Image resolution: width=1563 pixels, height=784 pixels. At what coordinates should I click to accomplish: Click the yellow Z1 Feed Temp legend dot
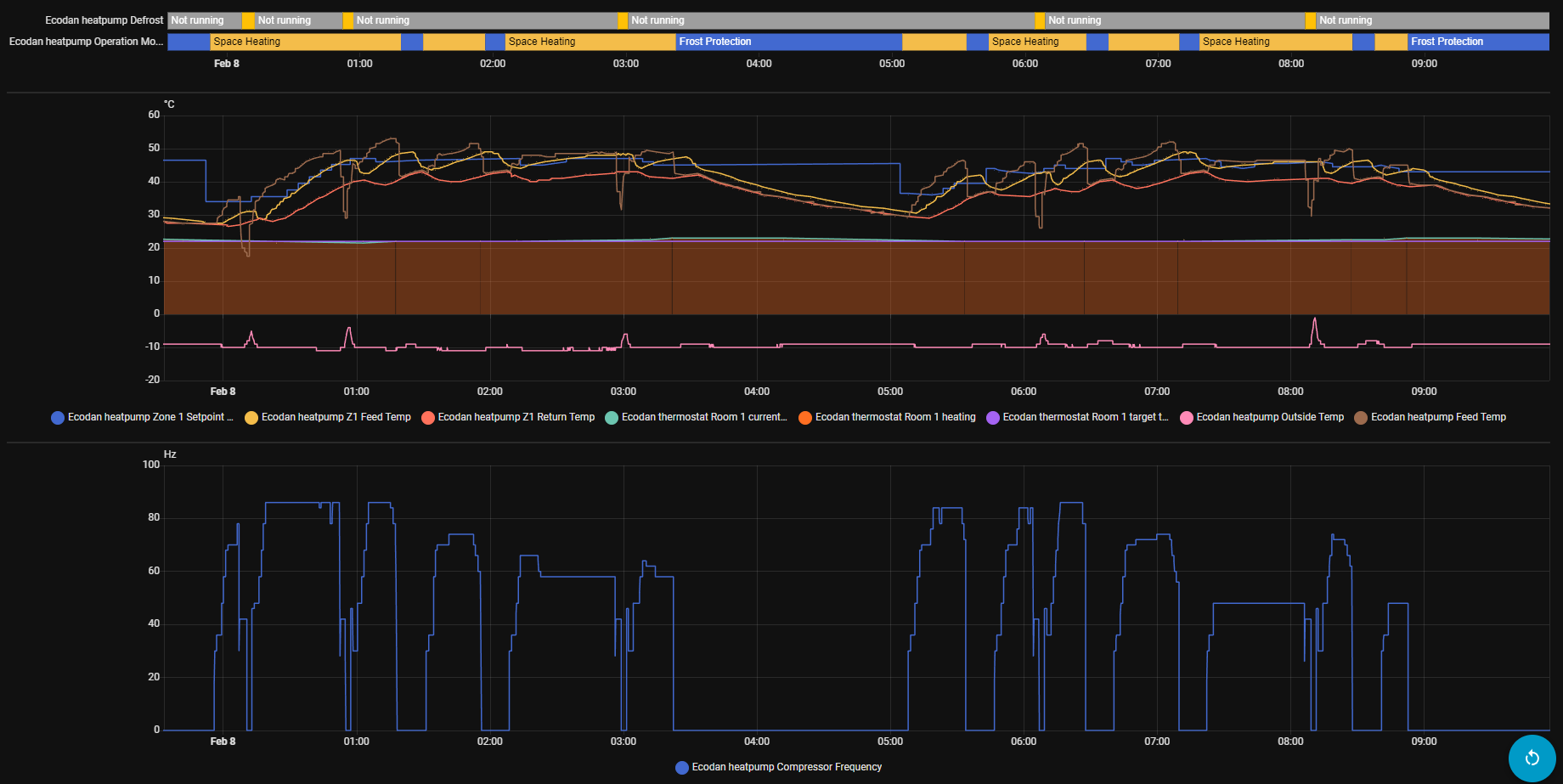[251, 418]
